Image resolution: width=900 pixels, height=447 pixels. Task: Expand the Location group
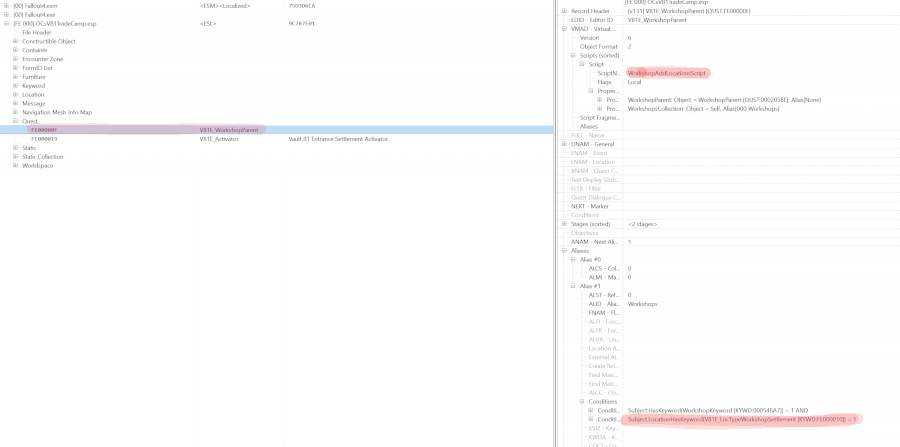(x=15, y=95)
